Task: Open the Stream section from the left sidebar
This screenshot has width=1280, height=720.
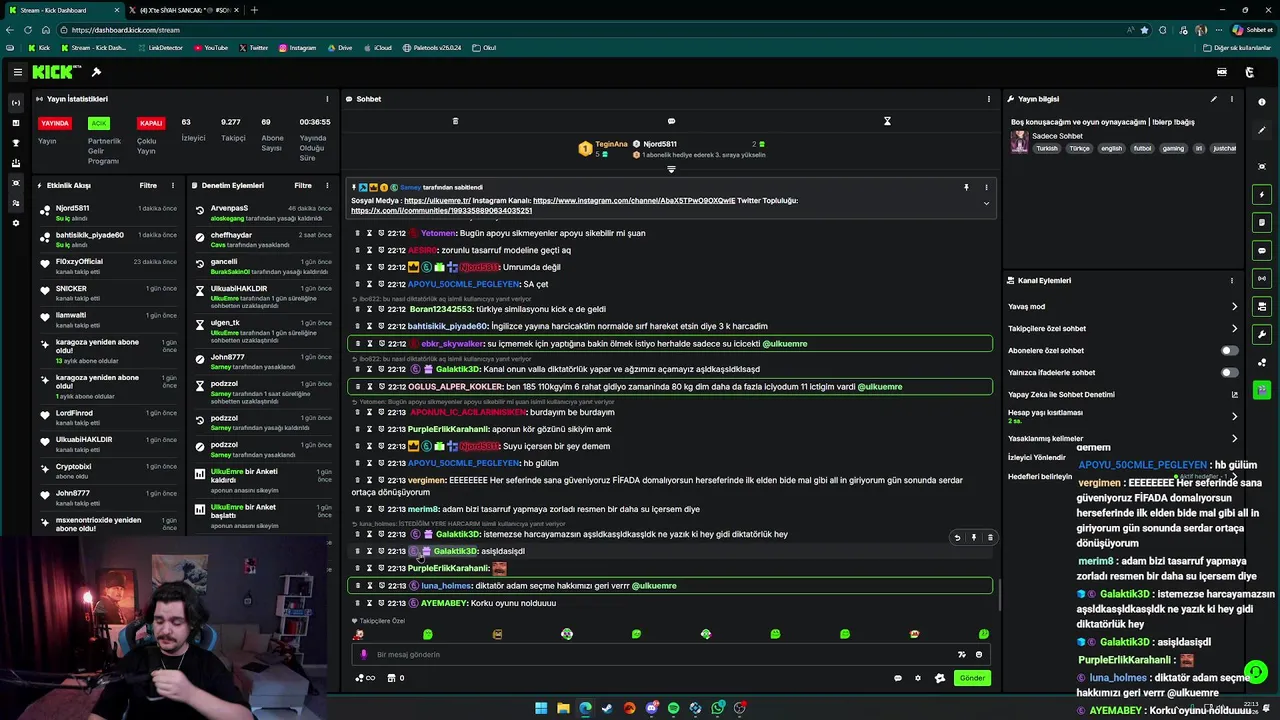Action: [15, 103]
